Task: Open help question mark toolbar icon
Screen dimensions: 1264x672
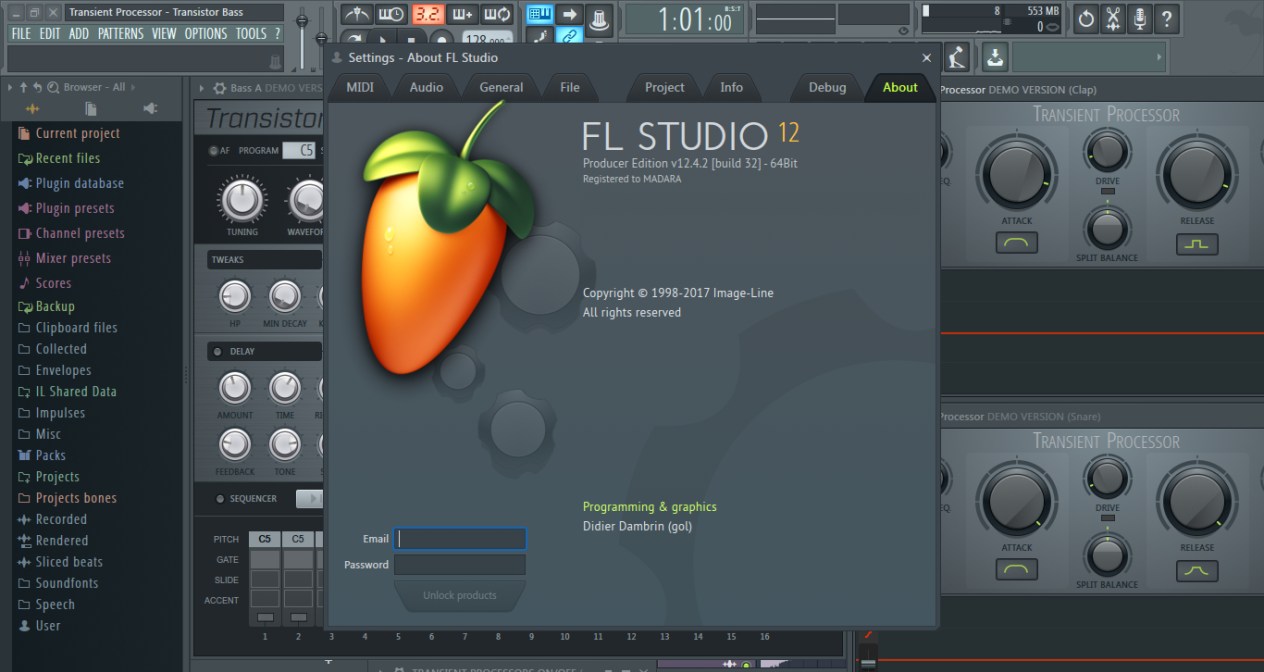Action: 1167,17
